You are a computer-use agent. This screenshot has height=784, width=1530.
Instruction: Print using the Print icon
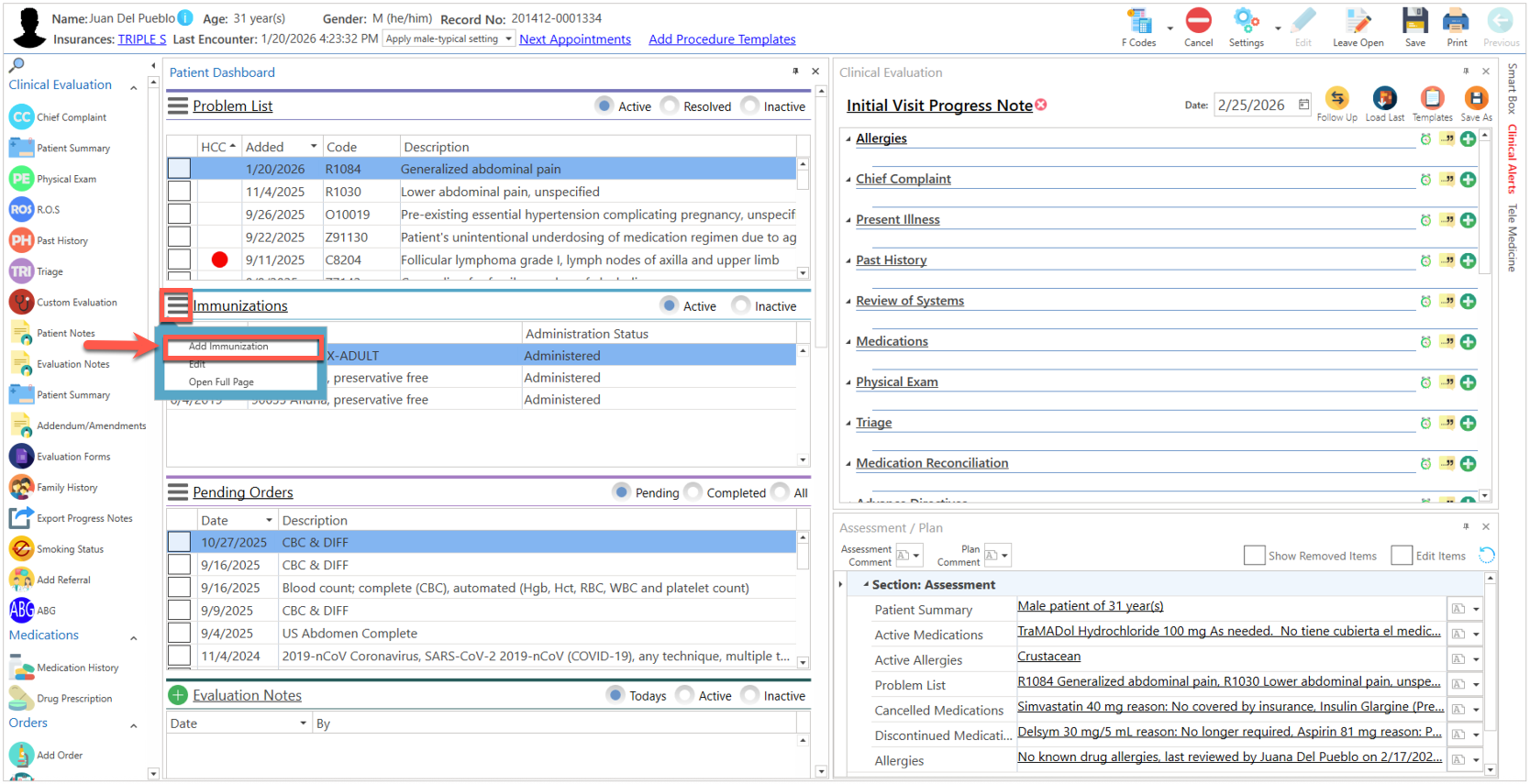pyautogui.click(x=1456, y=20)
